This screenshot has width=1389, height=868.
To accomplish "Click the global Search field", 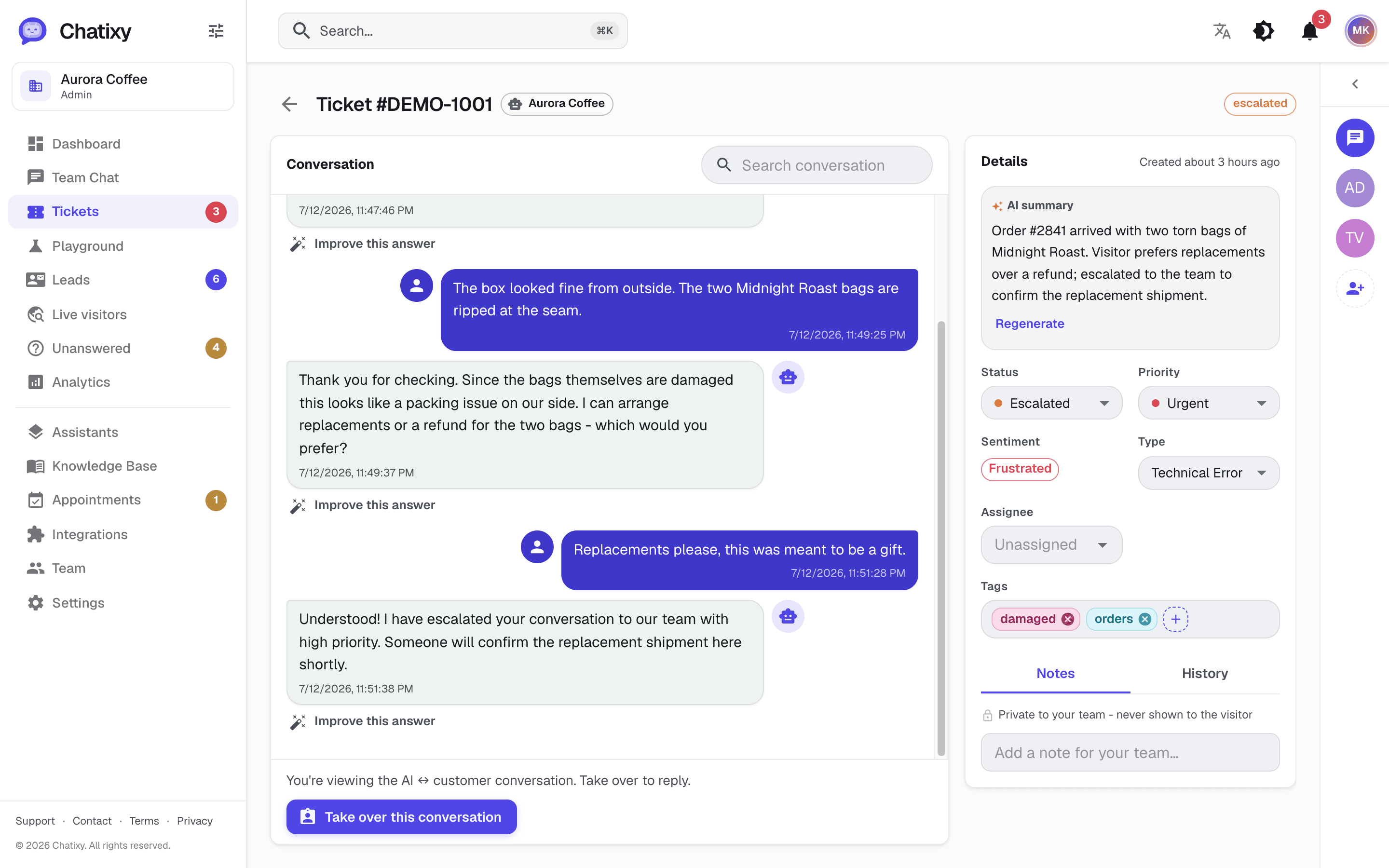I will pos(452,31).
